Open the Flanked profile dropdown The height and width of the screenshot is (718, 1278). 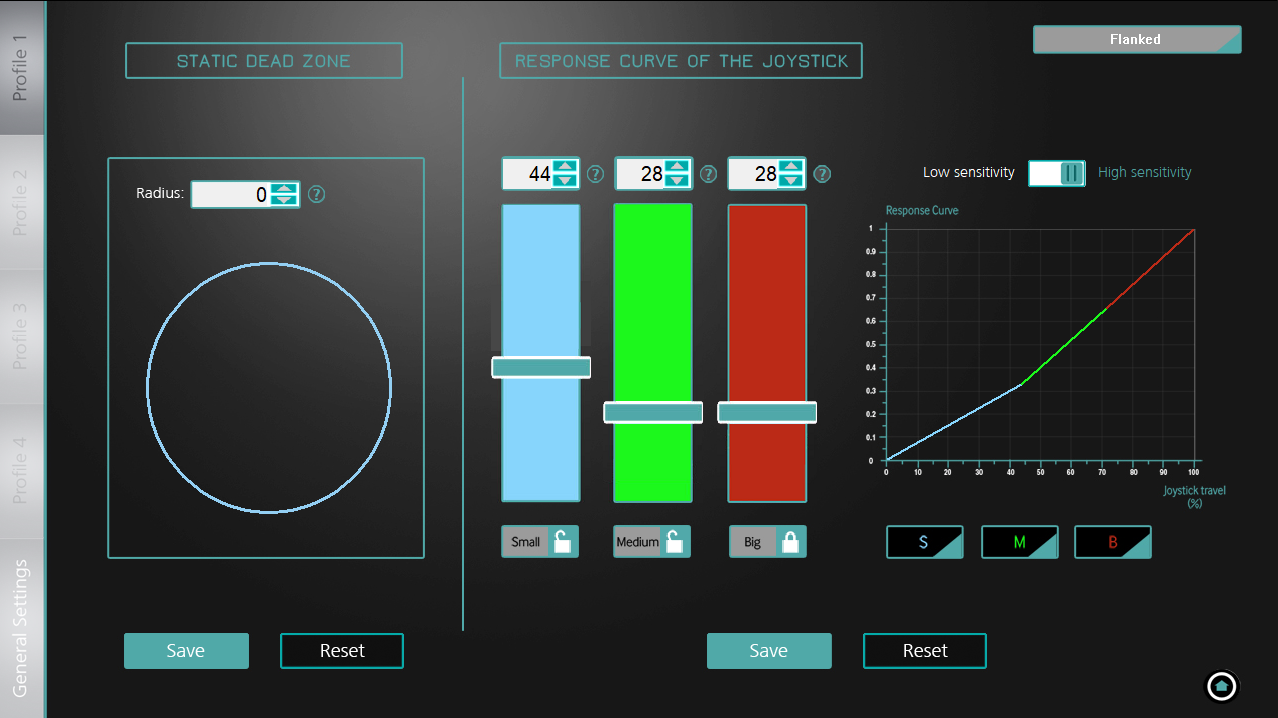coord(1136,40)
